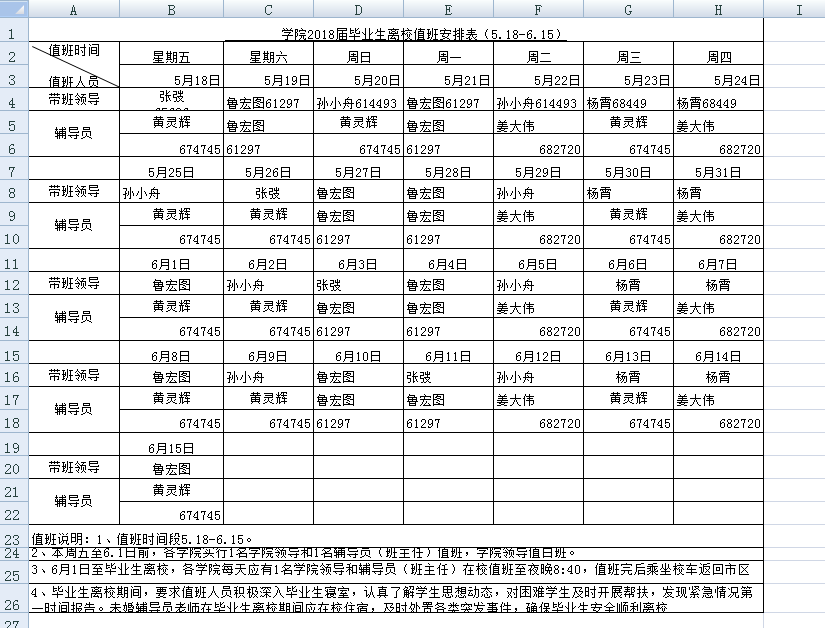Select the 5月24日 date cell

[x=718, y=80]
